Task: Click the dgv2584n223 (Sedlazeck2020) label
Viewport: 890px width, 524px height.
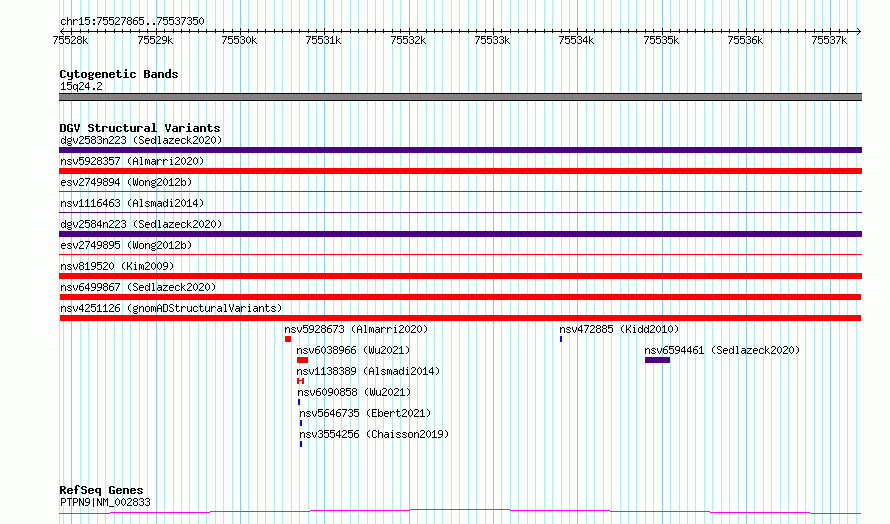Action: tap(141, 224)
